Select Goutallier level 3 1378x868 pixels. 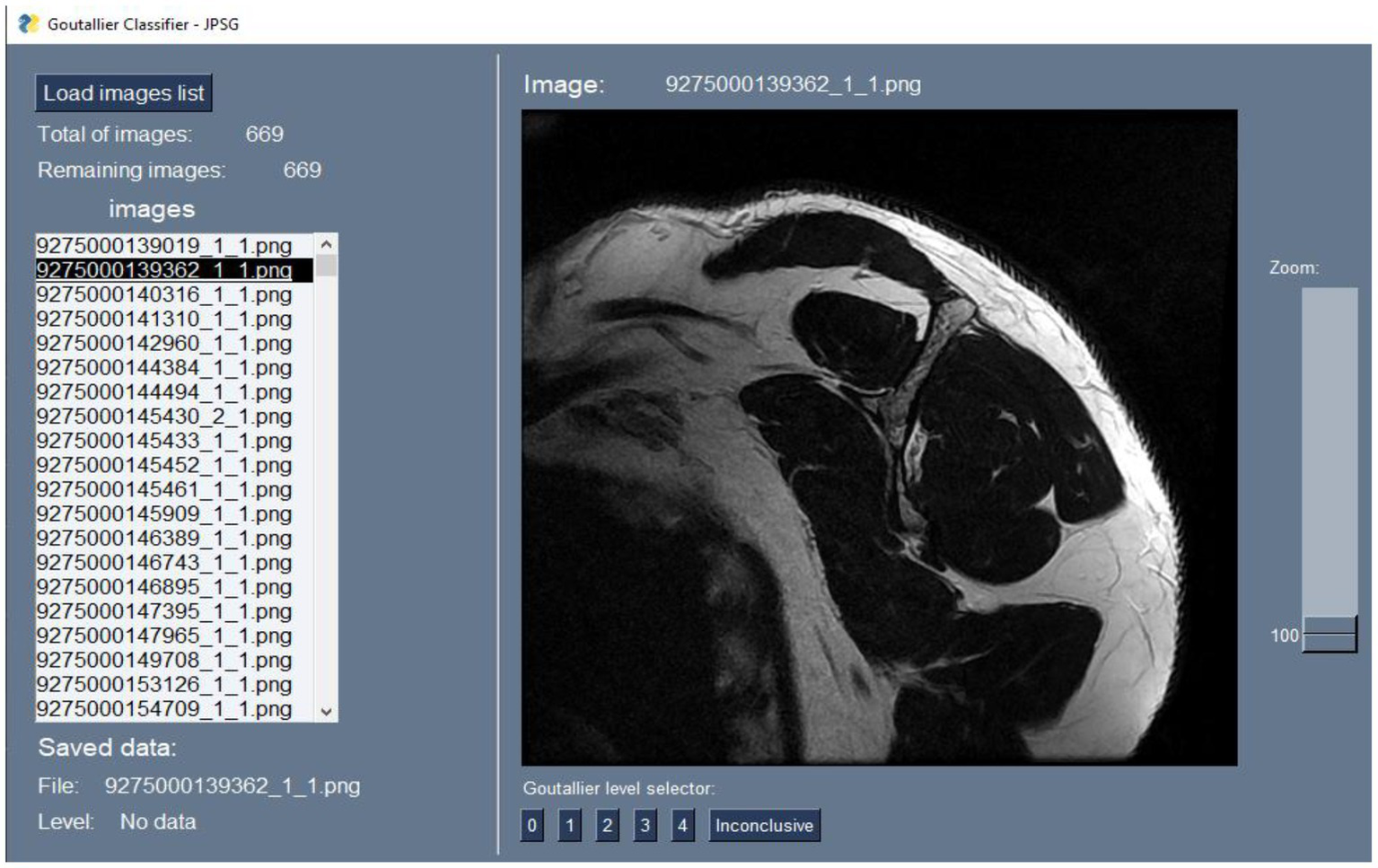tap(645, 826)
